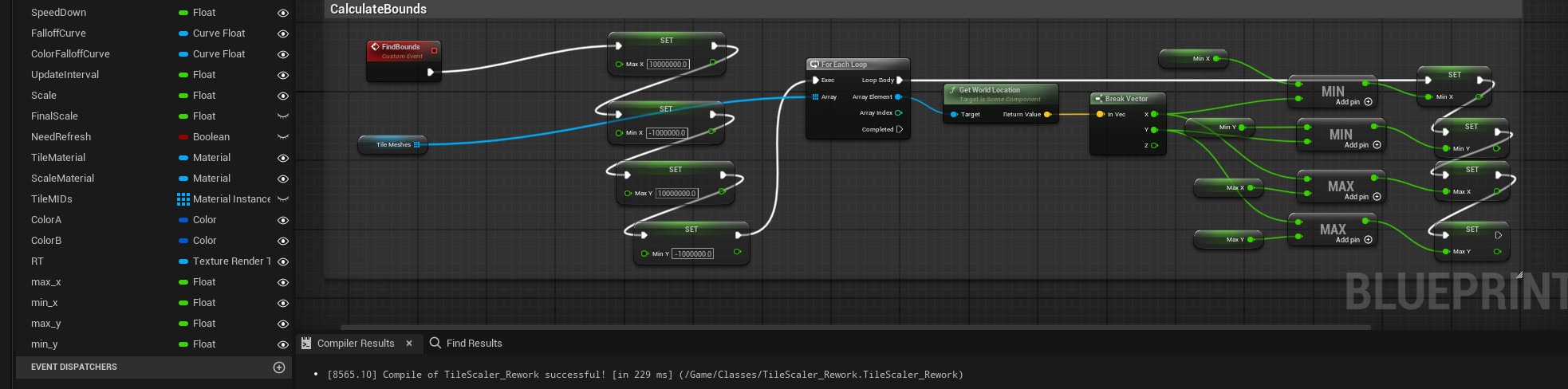Toggle closed eye for FinalScale variable
This screenshot has height=389, width=1568.
tap(282, 116)
